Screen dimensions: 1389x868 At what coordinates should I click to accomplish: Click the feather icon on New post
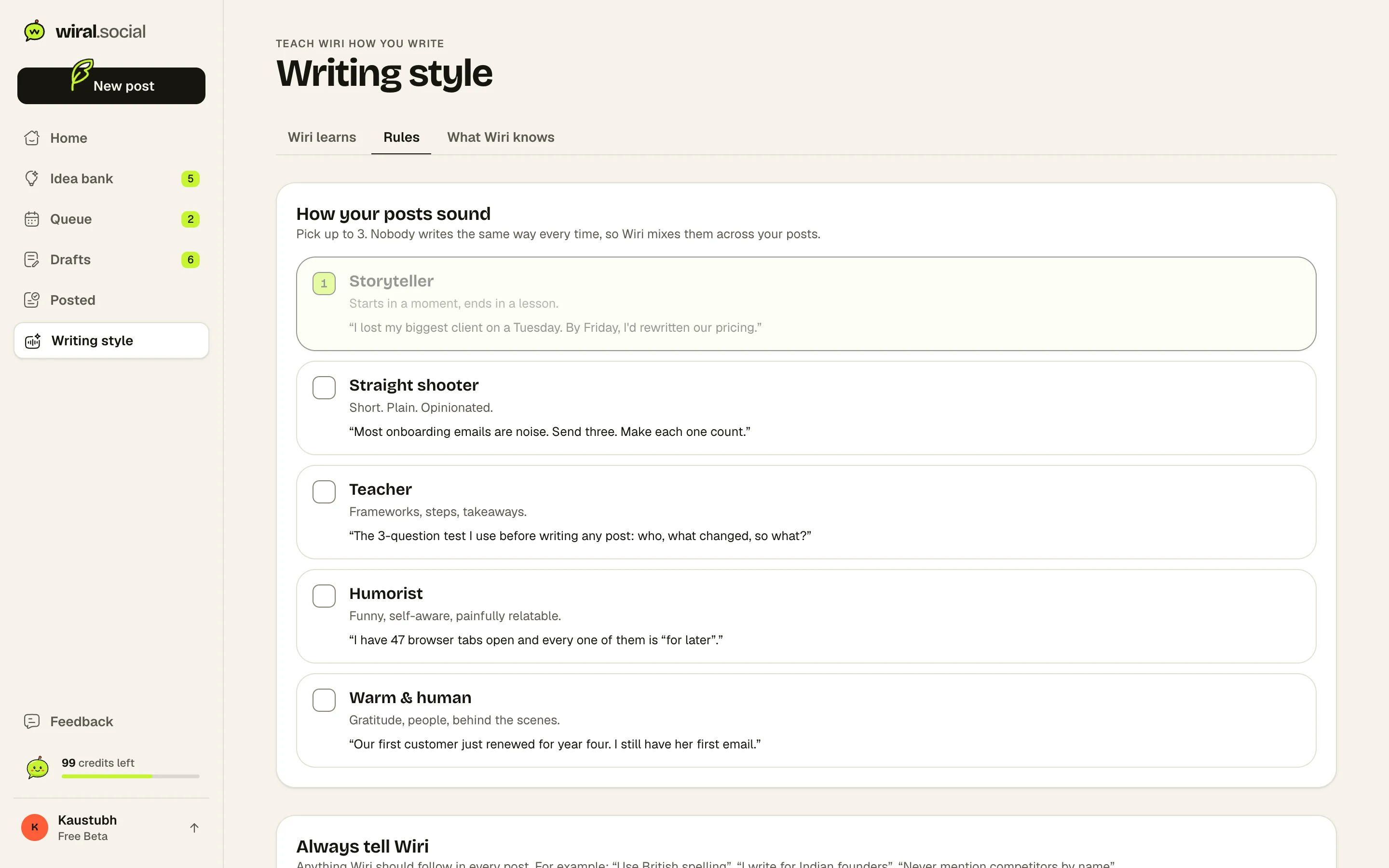coord(82,75)
